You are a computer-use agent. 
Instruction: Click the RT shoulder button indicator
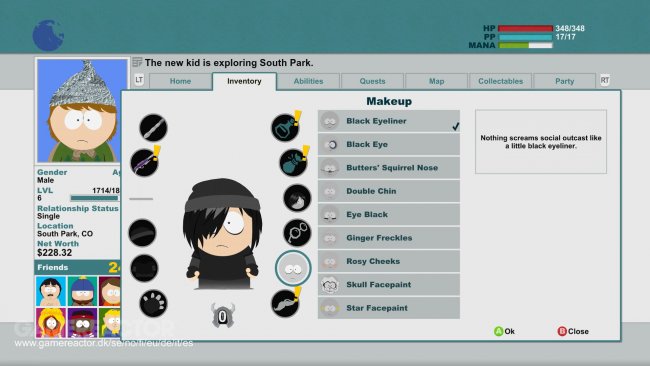click(x=605, y=80)
